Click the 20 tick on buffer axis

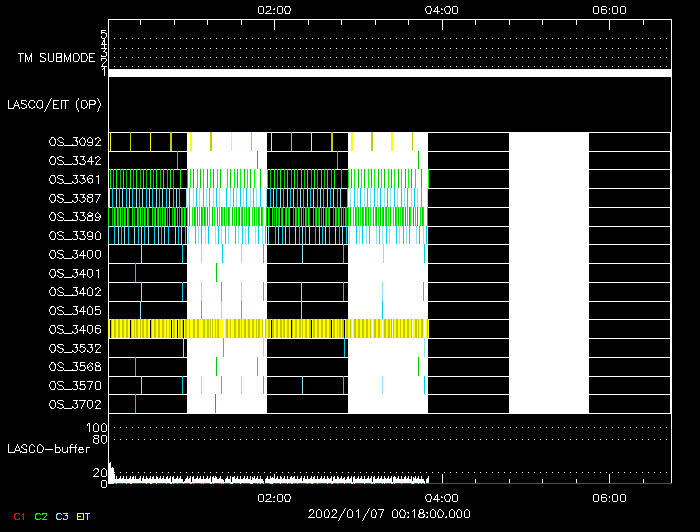101,472
